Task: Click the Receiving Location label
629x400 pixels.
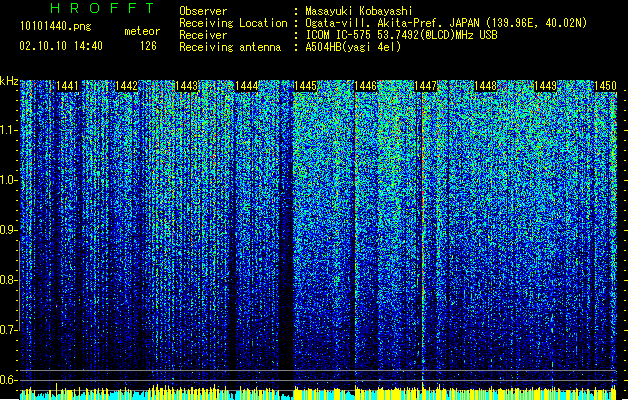Action: (233, 23)
